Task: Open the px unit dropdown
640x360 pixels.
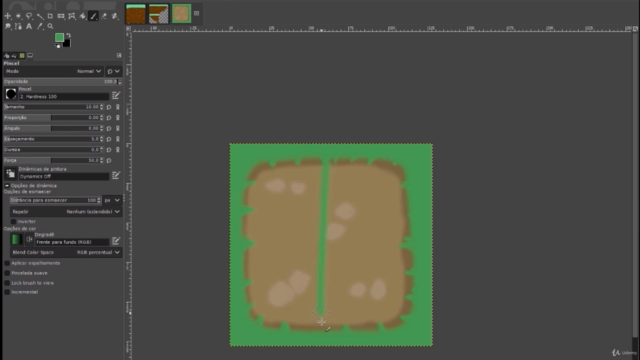Action: pyautogui.click(x=112, y=200)
